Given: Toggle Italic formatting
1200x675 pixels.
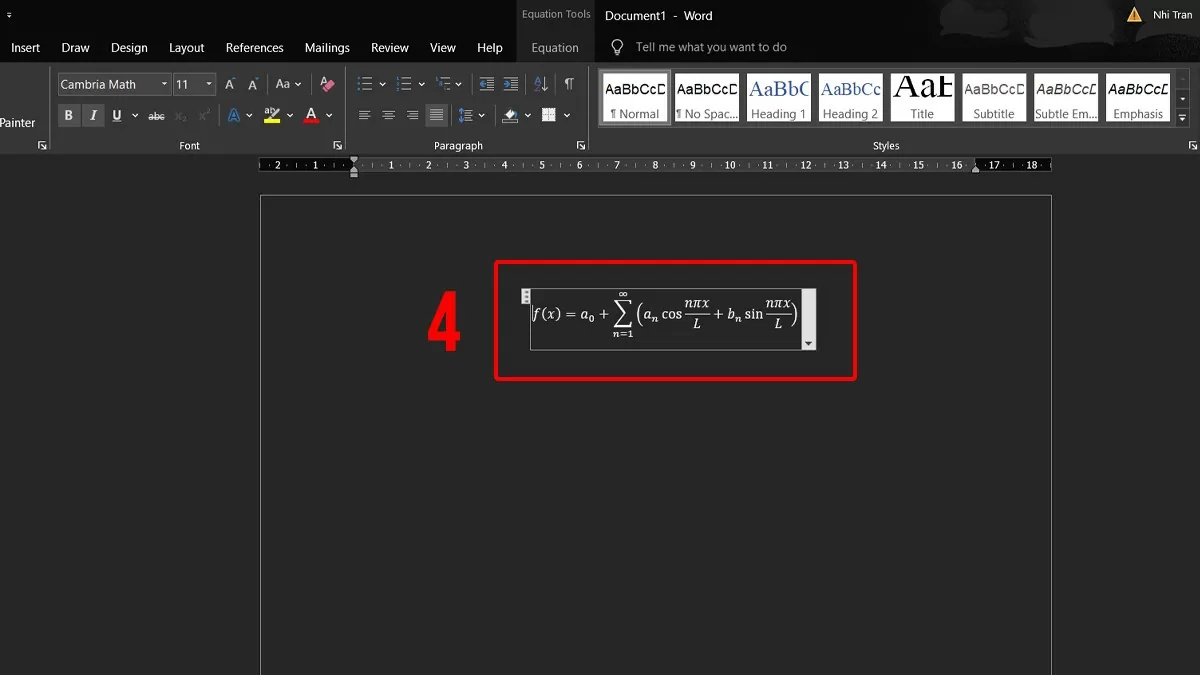Looking at the screenshot, I should 93,116.
